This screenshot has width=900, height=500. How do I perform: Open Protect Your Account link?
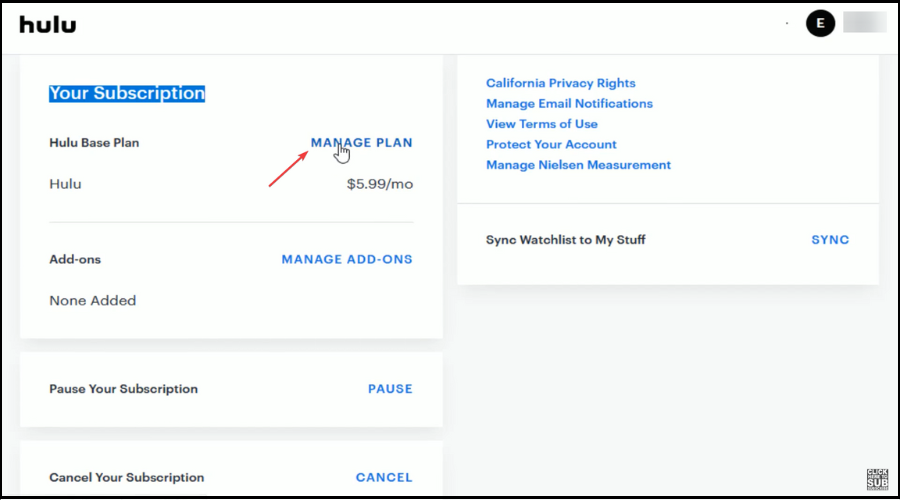[x=551, y=145]
